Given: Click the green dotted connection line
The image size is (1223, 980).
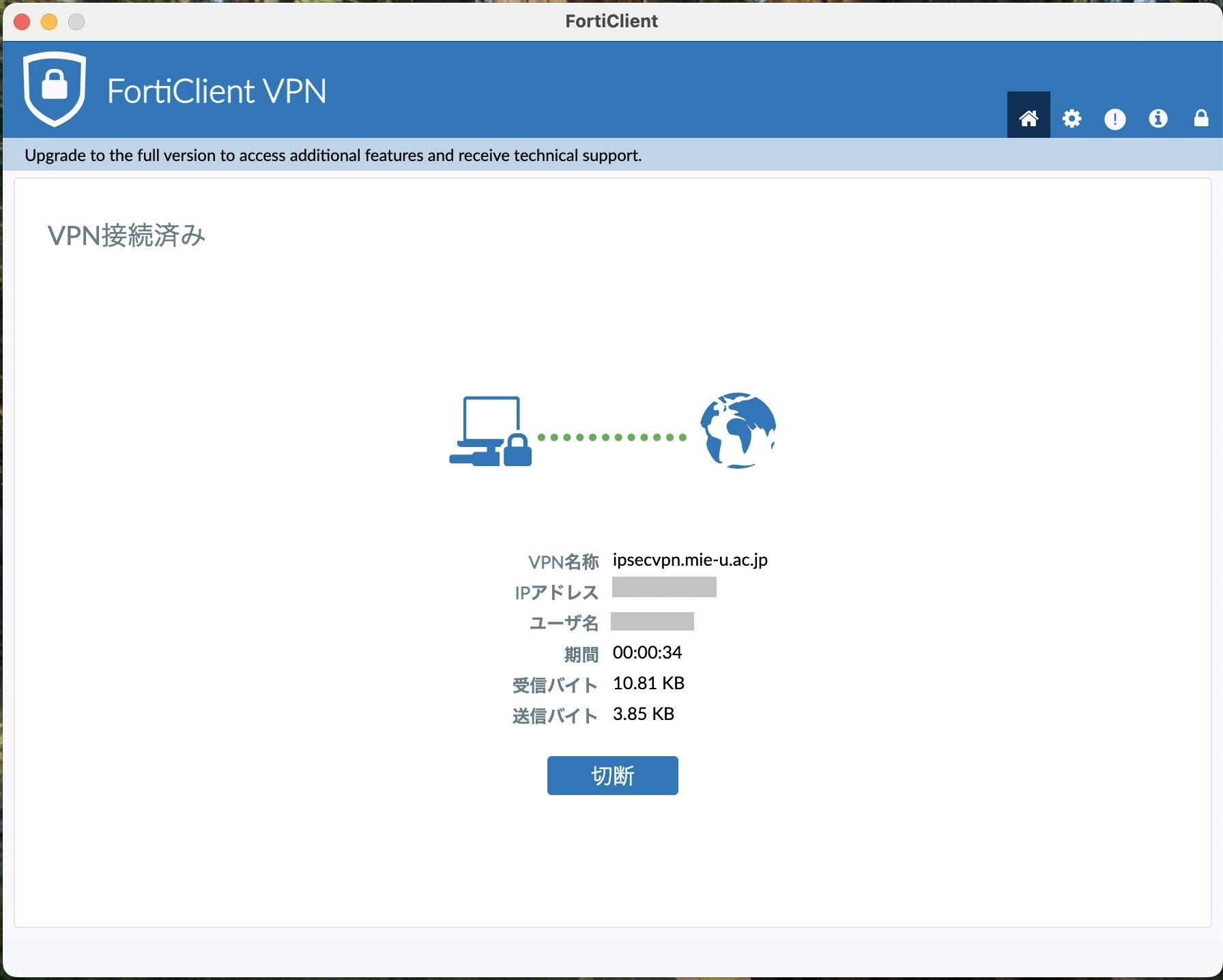Looking at the screenshot, I should click(x=611, y=437).
